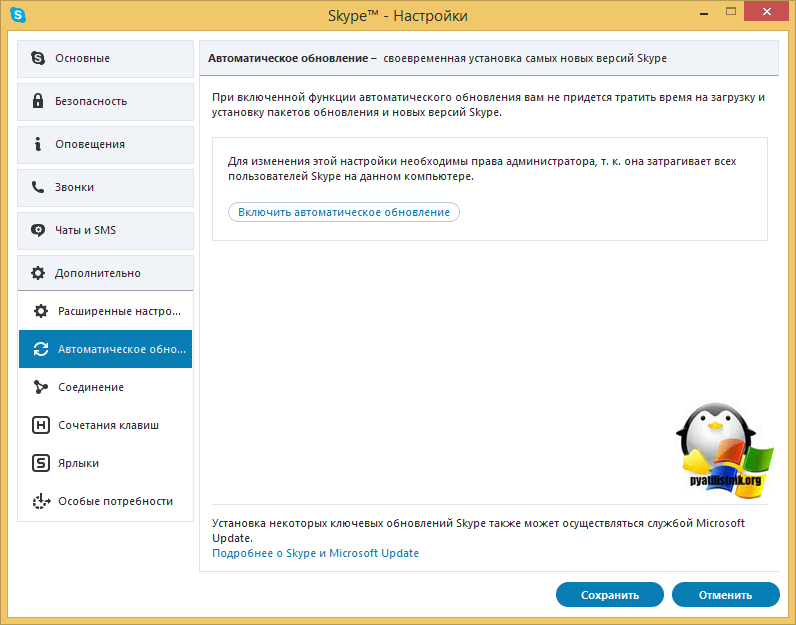Click the Skype icon beside Основные
The width and height of the screenshot is (796, 625).
[x=38, y=58]
